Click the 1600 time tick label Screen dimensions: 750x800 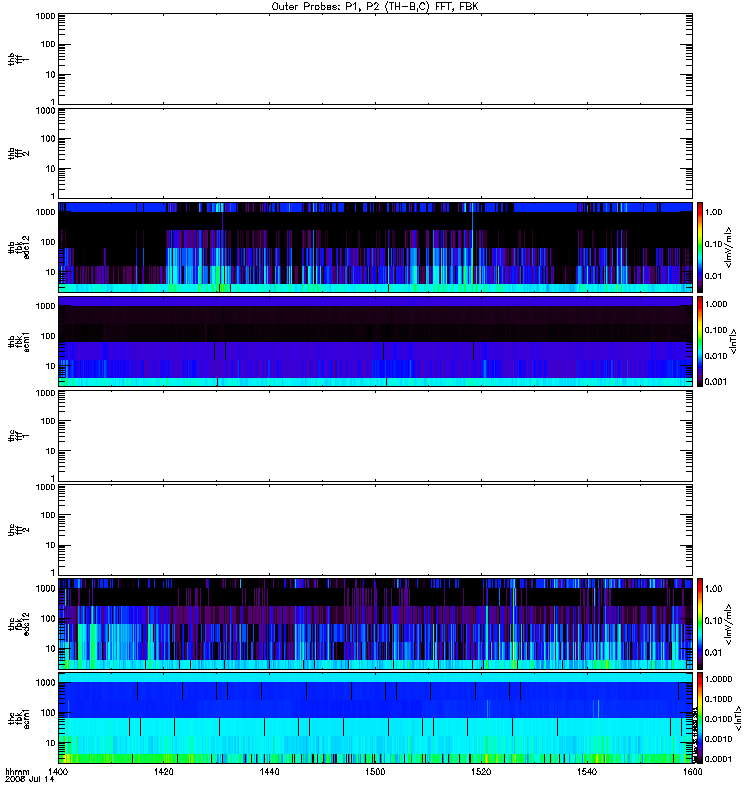(x=692, y=772)
